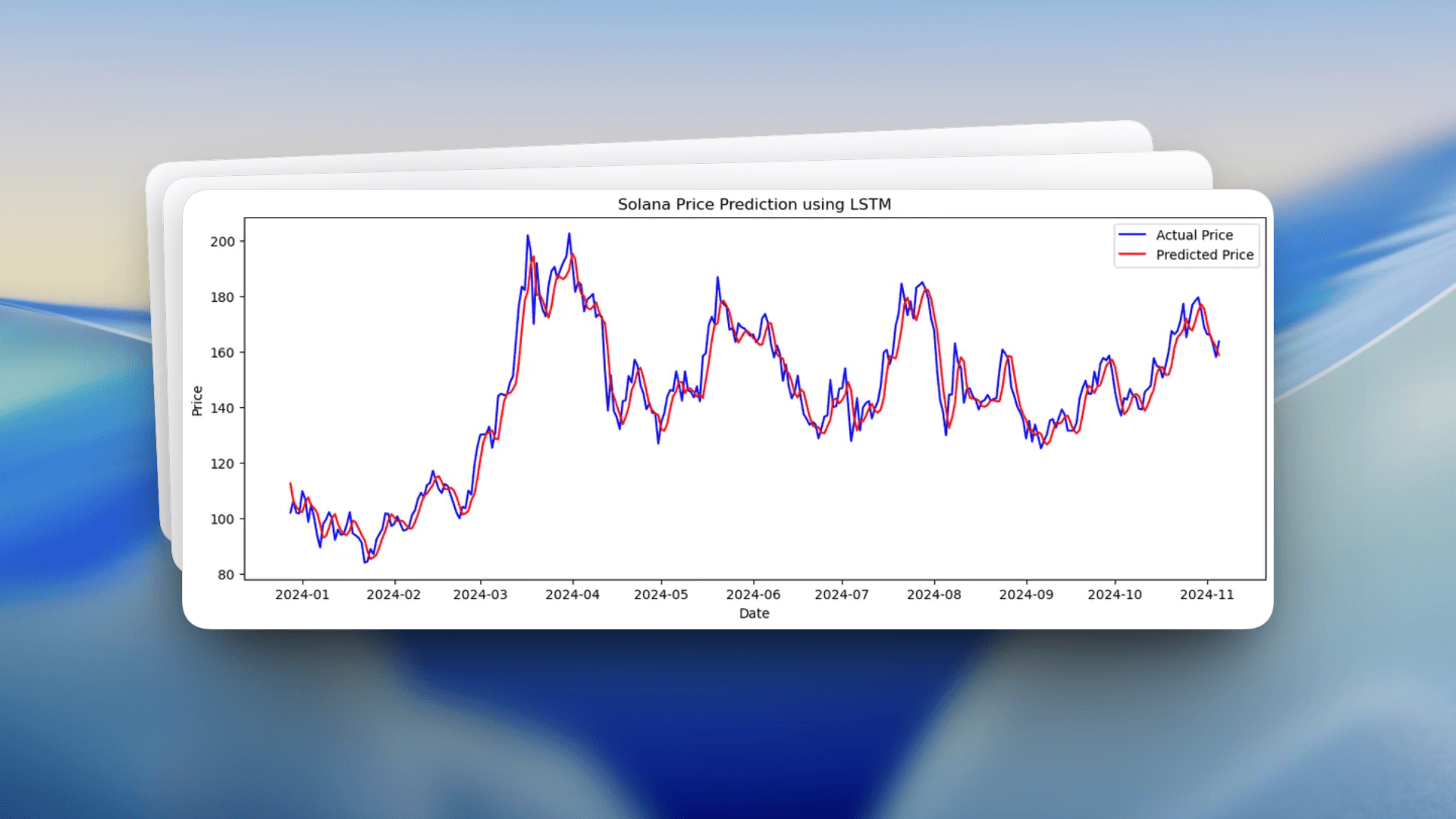
Task: Click the red line sample in legend
Action: (1134, 255)
